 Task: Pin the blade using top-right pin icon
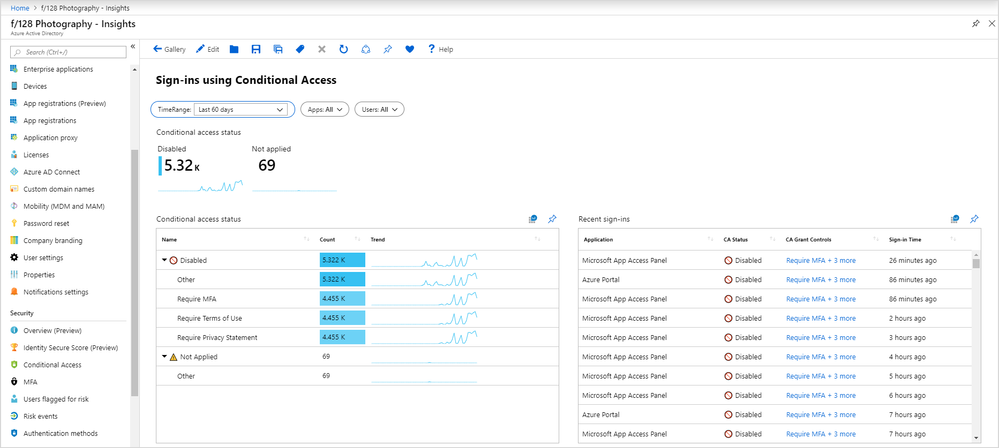(x=976, y=24)
